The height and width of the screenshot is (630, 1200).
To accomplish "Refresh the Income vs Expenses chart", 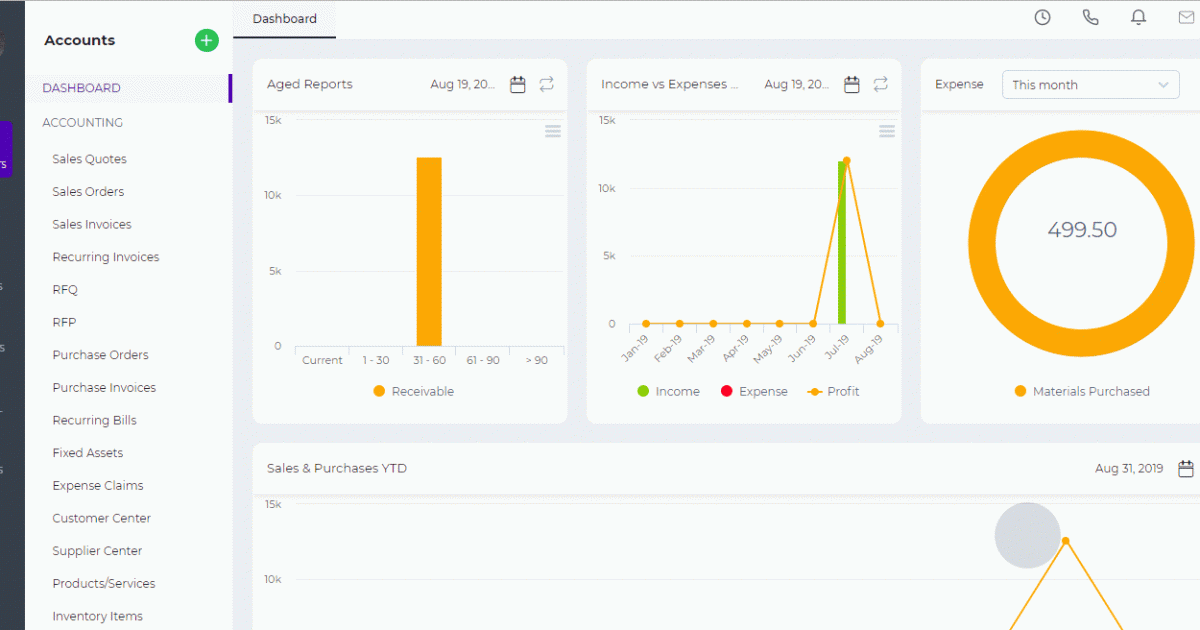I will pyautogui.click(x=881, y=85).
